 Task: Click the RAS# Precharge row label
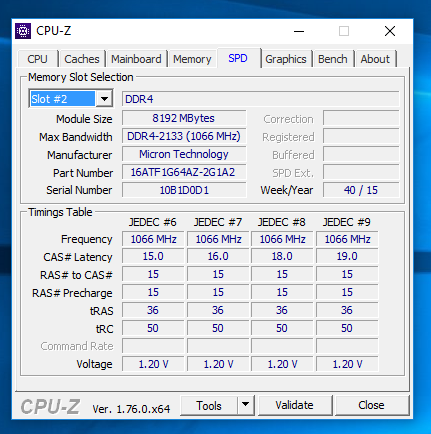coord(72,293)
